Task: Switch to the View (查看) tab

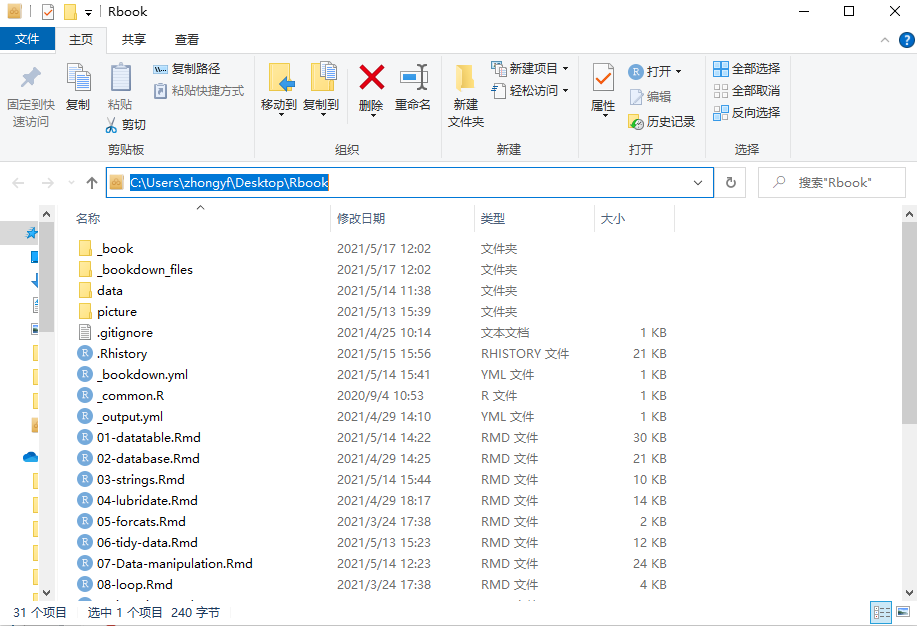Action: click(x=187, y=40)
